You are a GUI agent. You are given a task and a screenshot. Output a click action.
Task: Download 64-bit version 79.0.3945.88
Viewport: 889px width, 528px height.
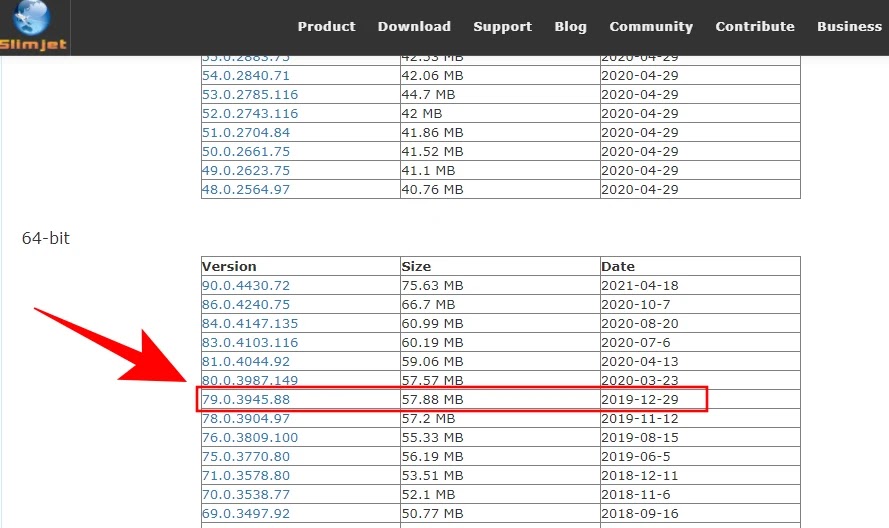[x=245, y=399]
